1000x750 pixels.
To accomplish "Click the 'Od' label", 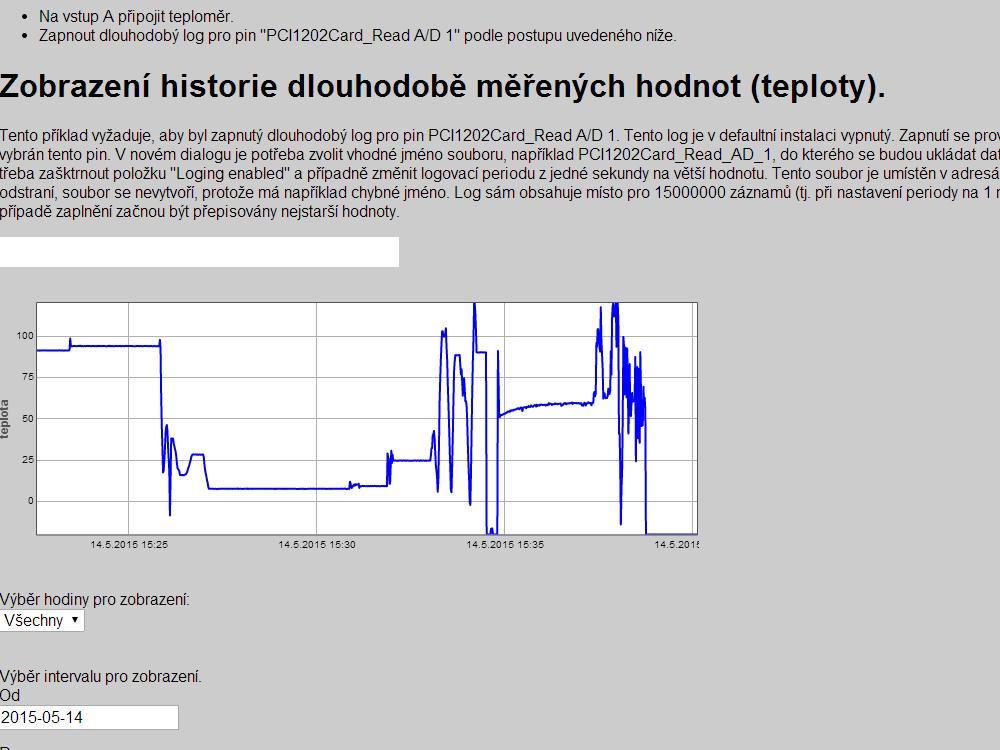I will (x=10, y=695).
